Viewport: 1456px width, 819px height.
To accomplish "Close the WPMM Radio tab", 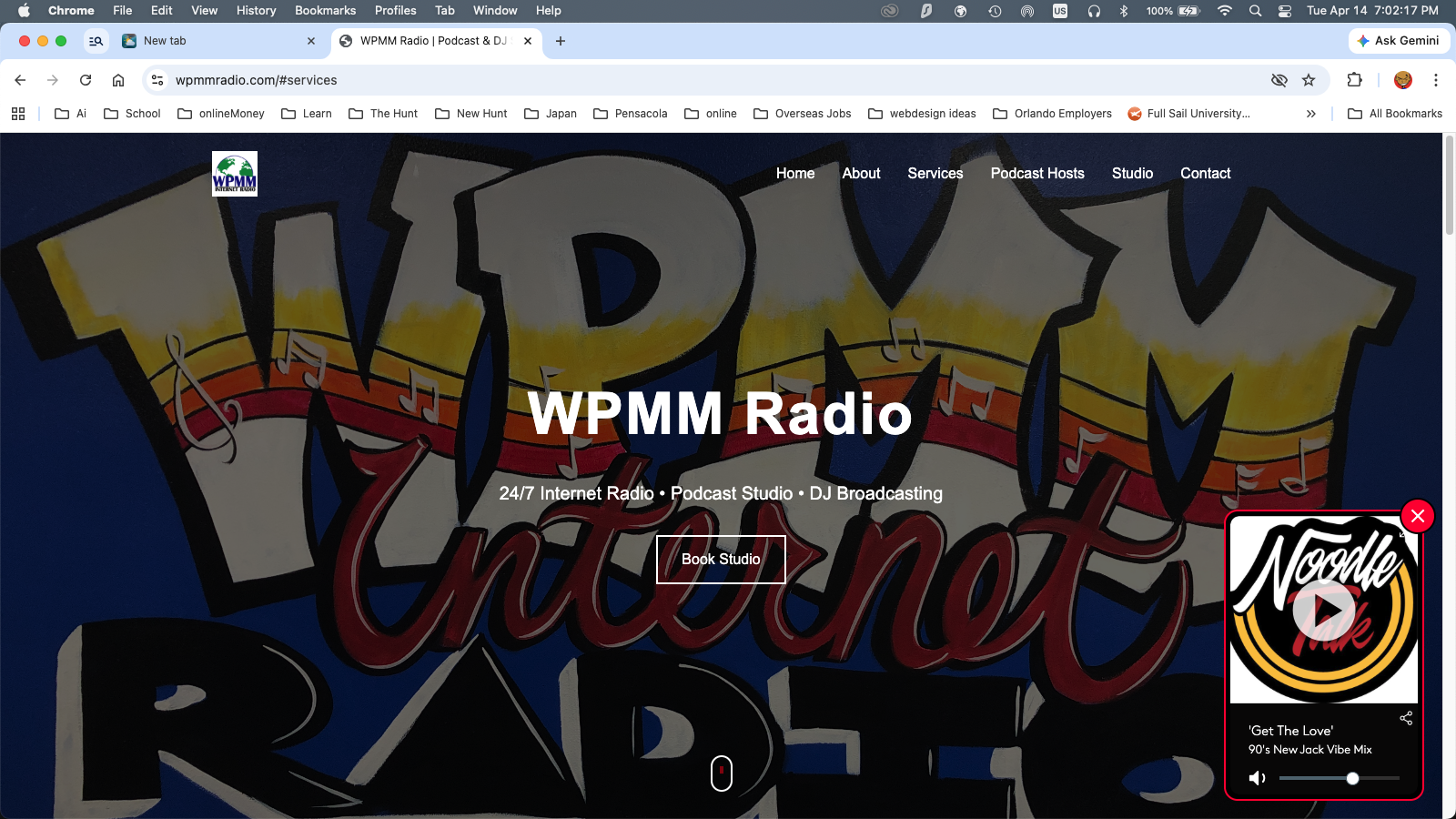I will [x=528, y=41].
